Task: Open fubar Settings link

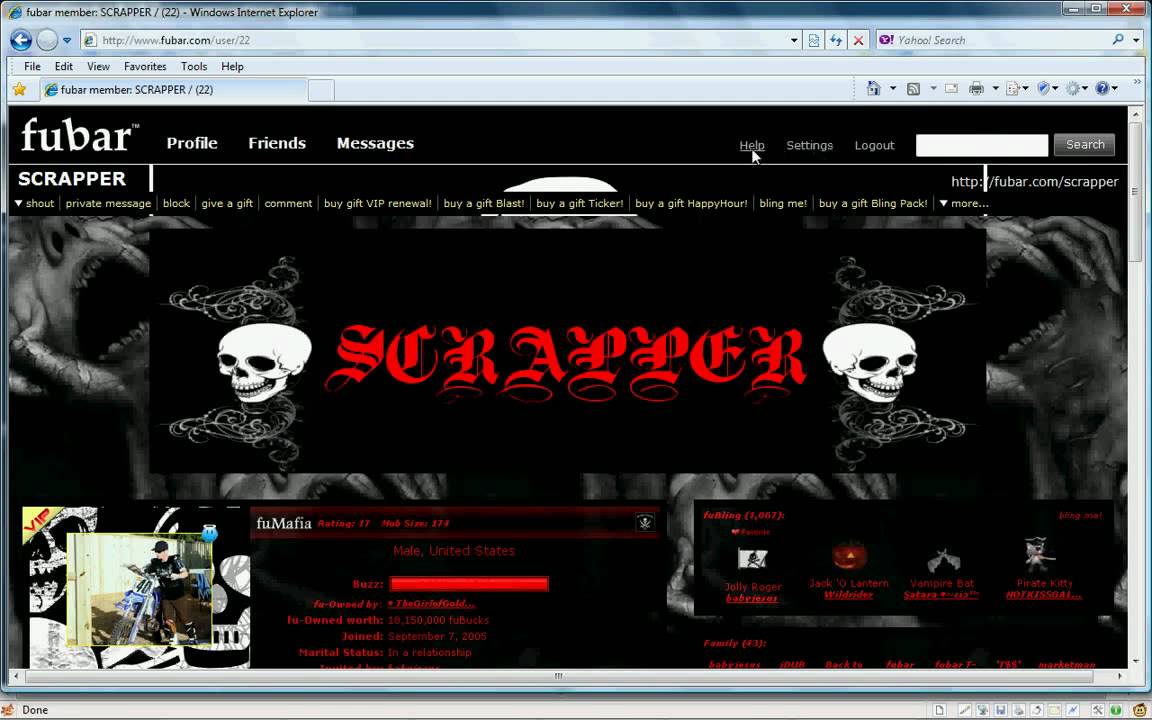Action: click(x=810, y=145)
